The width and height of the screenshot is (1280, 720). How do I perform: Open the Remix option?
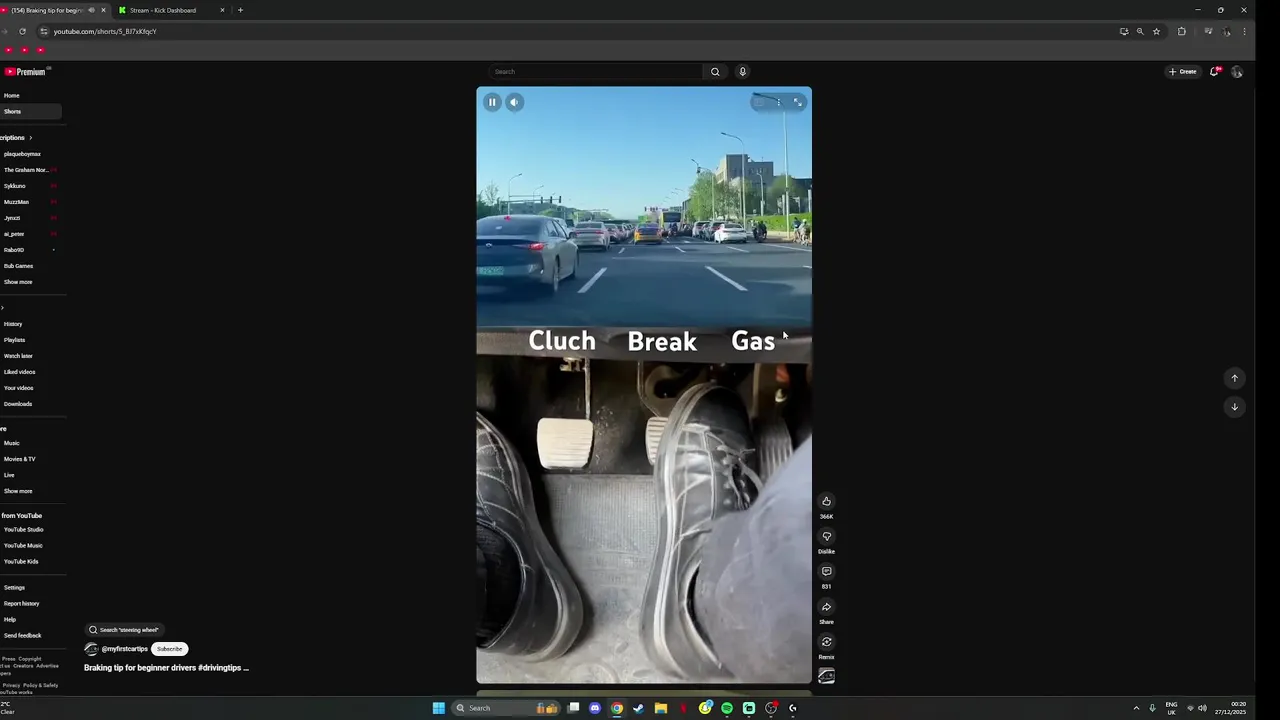(x=826, y=642)
